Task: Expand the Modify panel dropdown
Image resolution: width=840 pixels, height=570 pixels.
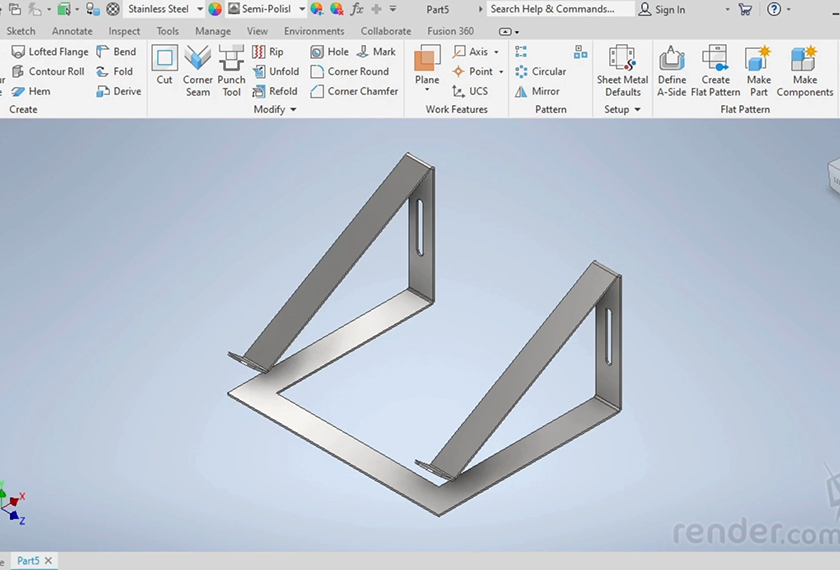Action: click(293, 110)
